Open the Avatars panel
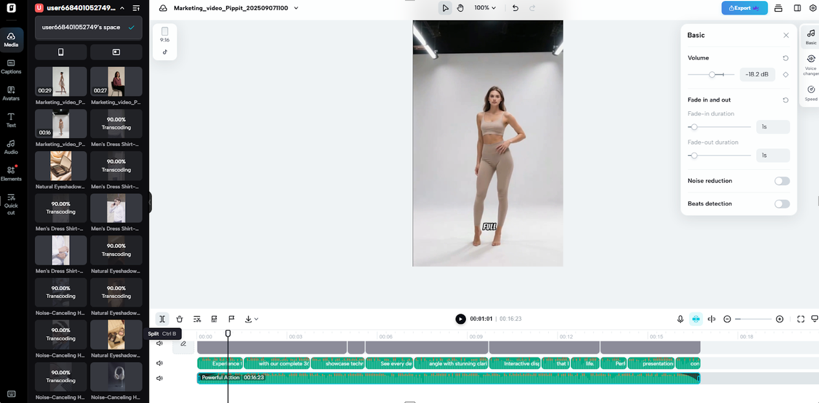 (x=11, y=93)
